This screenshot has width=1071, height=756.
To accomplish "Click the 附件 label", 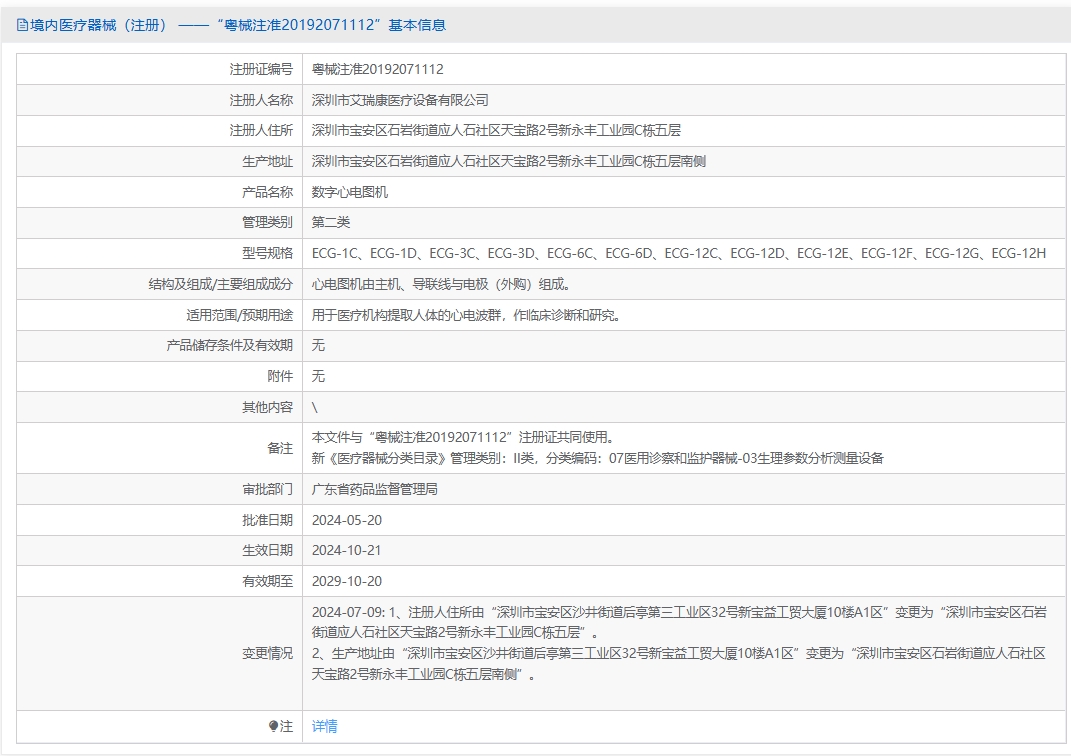I will [280, 376].
